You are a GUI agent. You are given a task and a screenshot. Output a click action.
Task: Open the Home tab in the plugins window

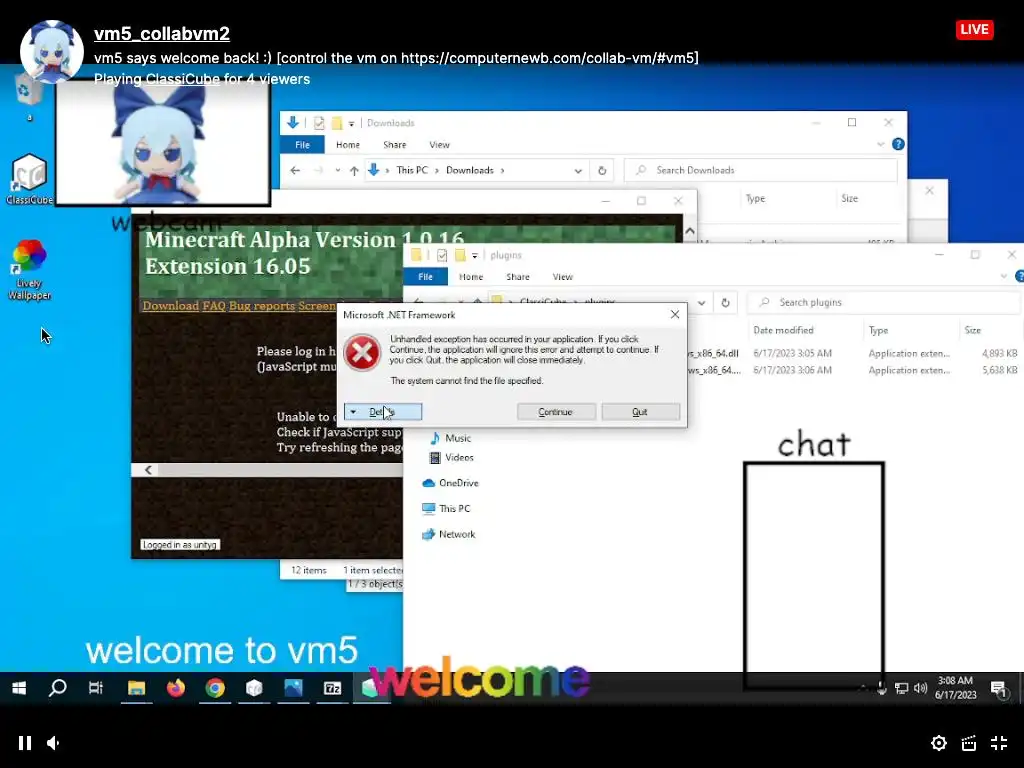[471, 277]
